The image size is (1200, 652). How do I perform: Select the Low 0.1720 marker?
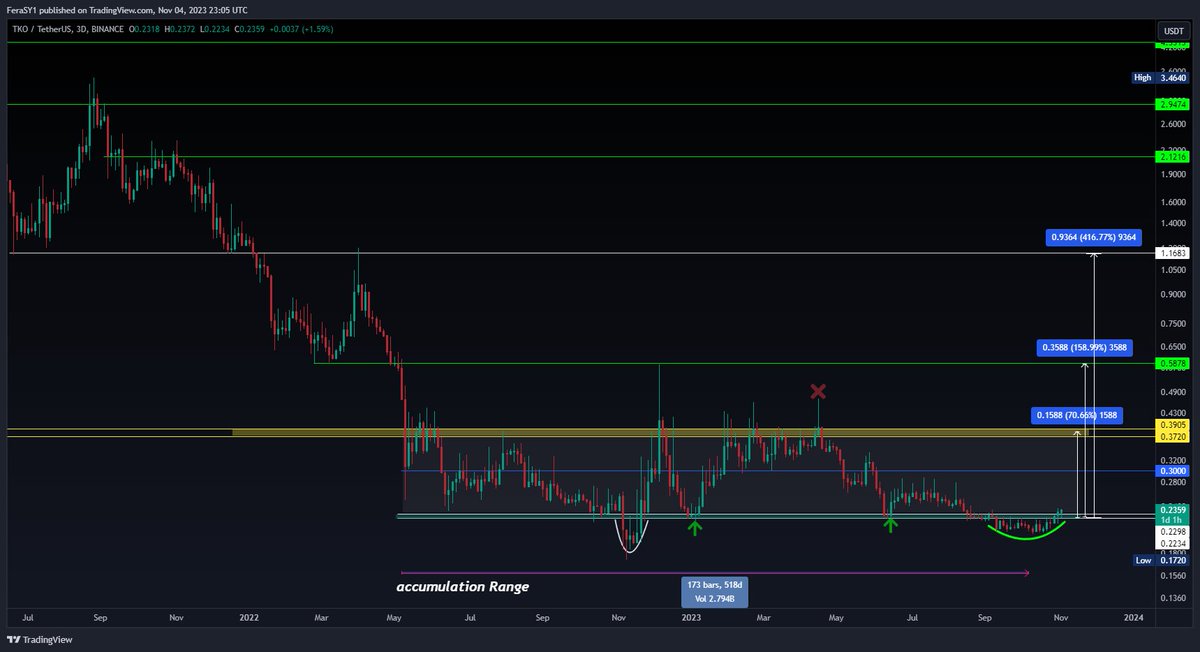point(1160,561)
